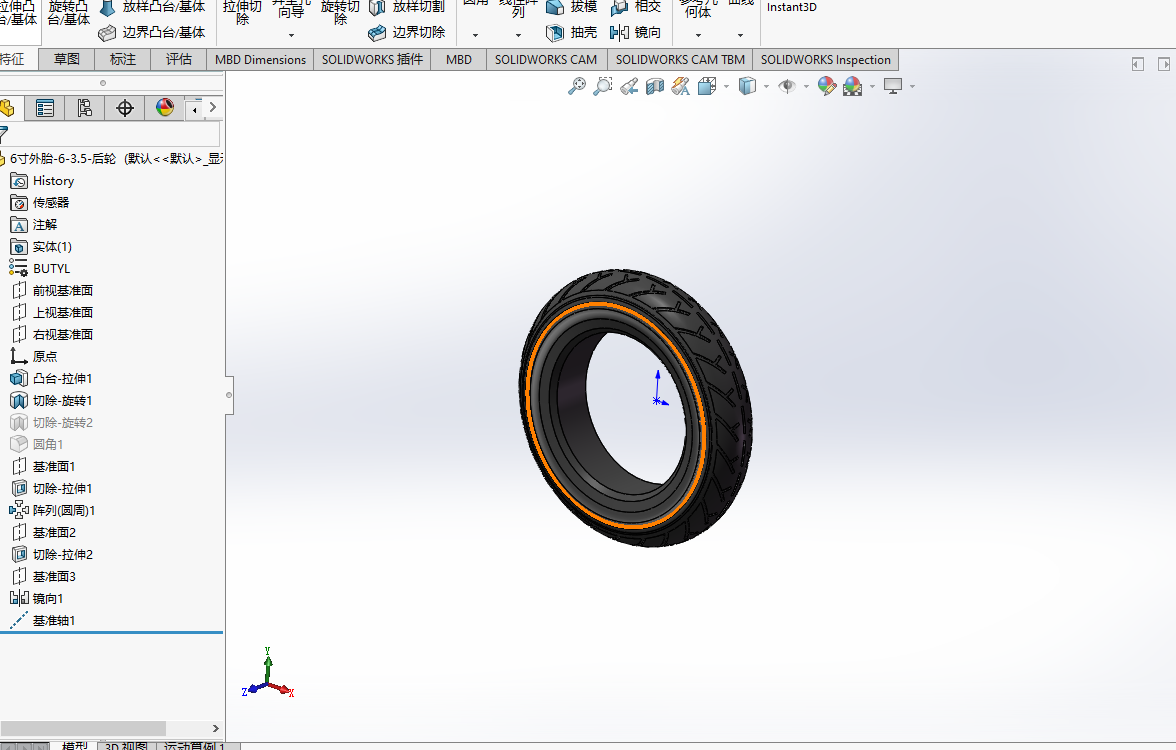Screen dimensions: 1176x750
Task: Open the Dynamic Annotation Views icon
Action: 680,86
